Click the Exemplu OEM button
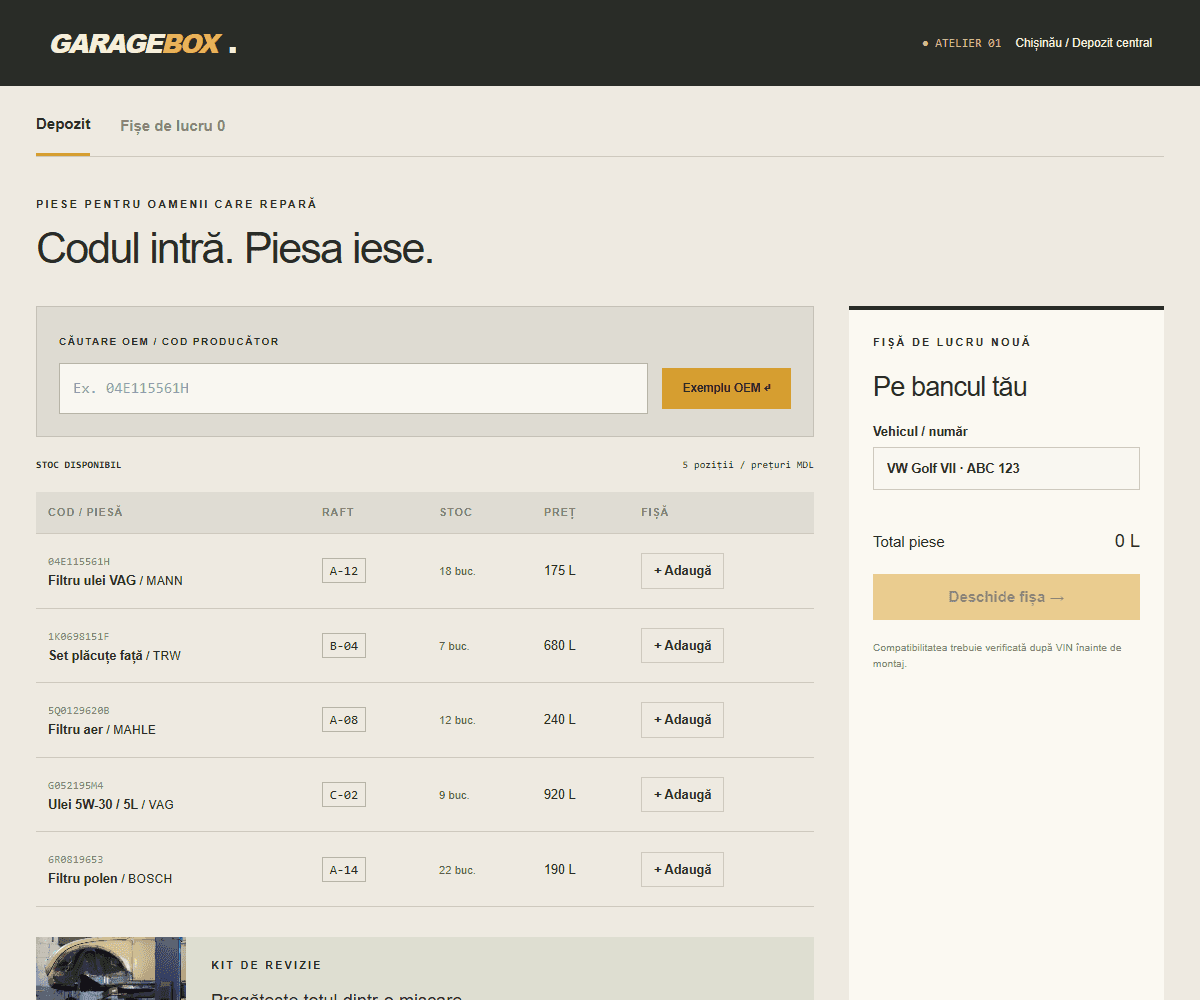The height and width of the screenshot is (1000, 1200). click(726, 388)
